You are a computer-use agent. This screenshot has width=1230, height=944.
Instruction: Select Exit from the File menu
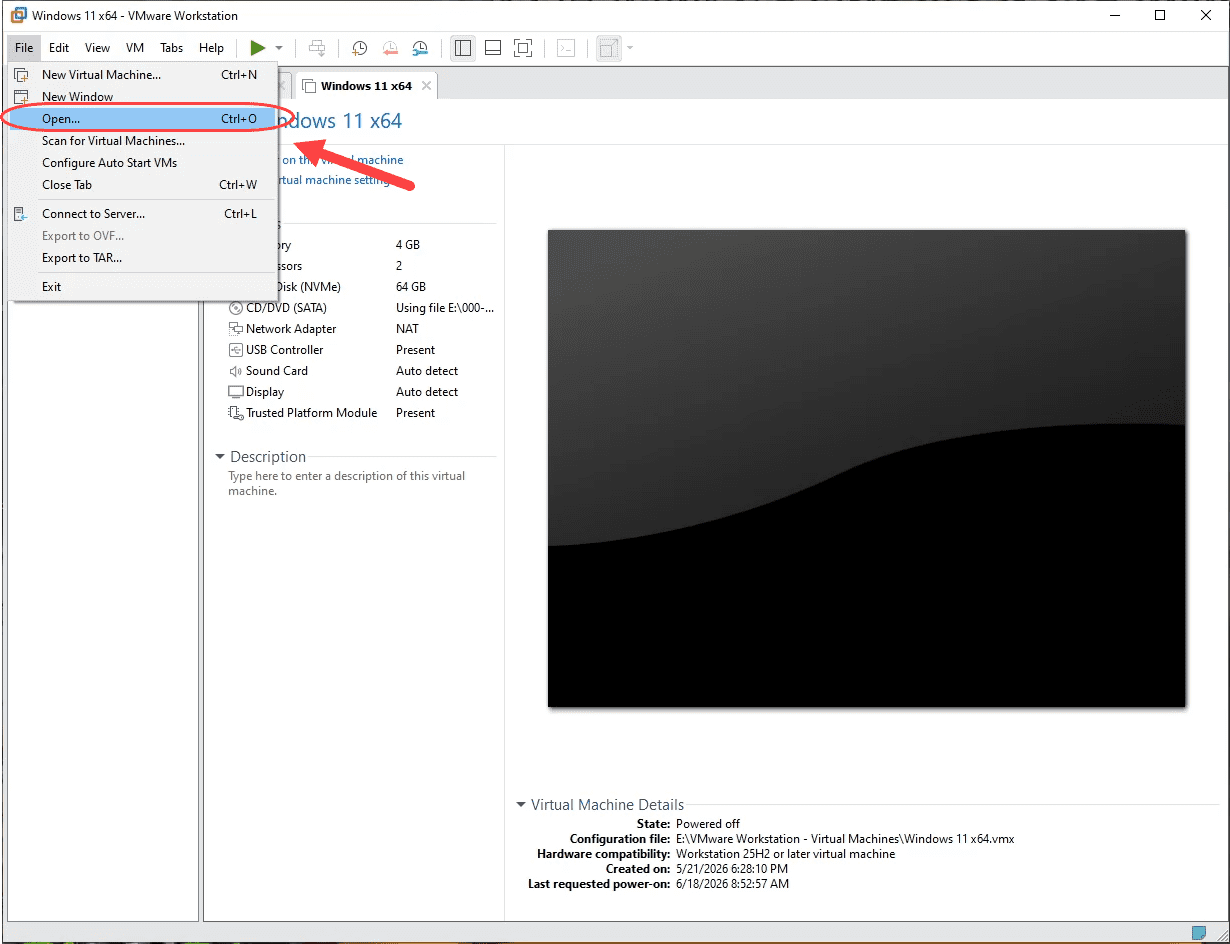(143, 287)
